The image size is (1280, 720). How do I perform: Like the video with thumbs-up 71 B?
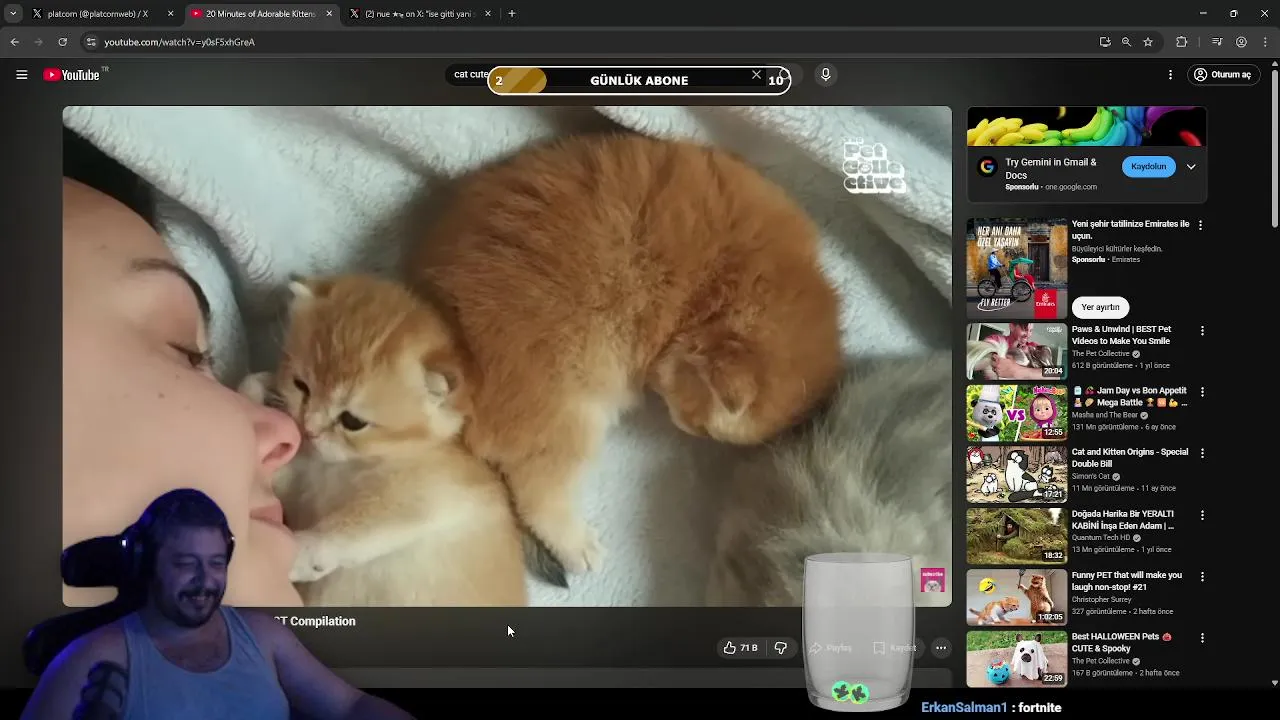[741, 648]
